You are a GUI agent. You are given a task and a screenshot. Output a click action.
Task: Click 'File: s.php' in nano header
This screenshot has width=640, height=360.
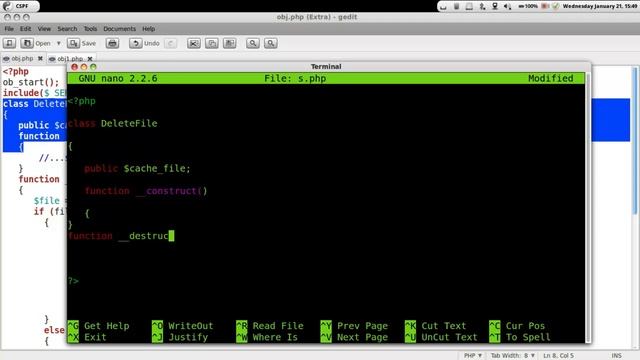click(295, 78)
